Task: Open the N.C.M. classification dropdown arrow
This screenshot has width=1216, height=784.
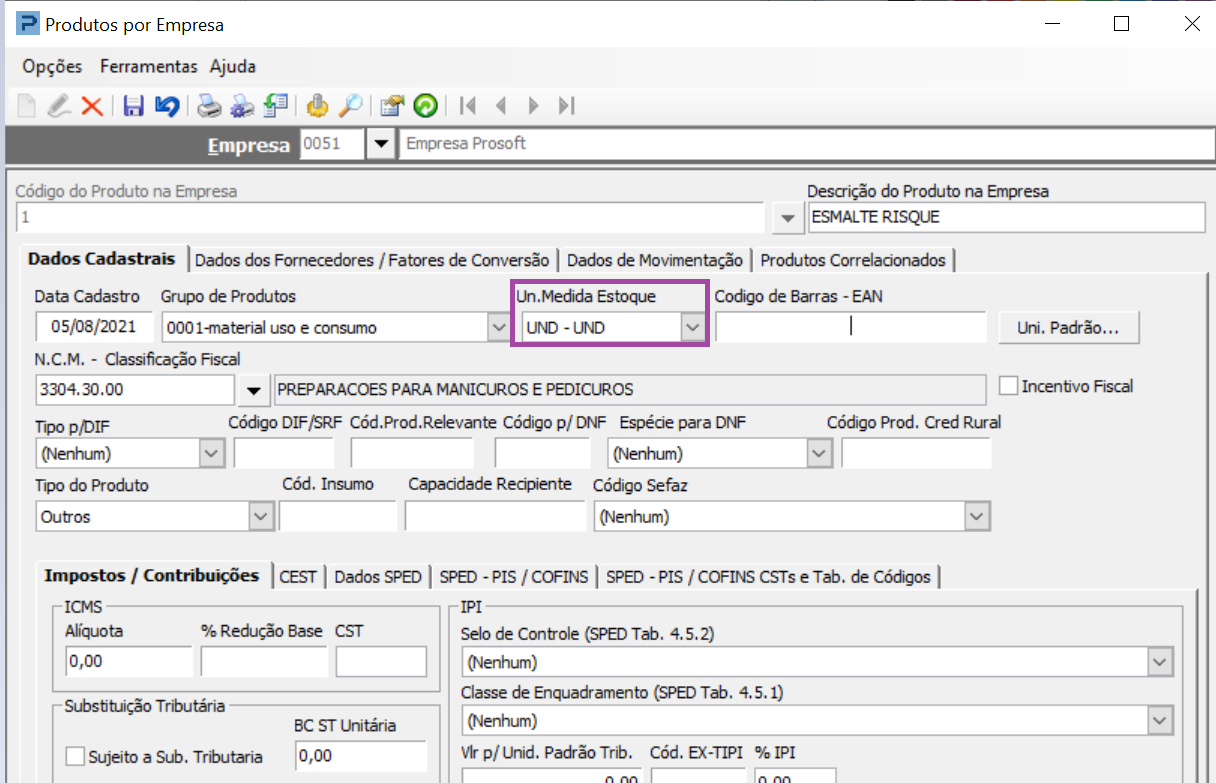Action: point(254,390)
